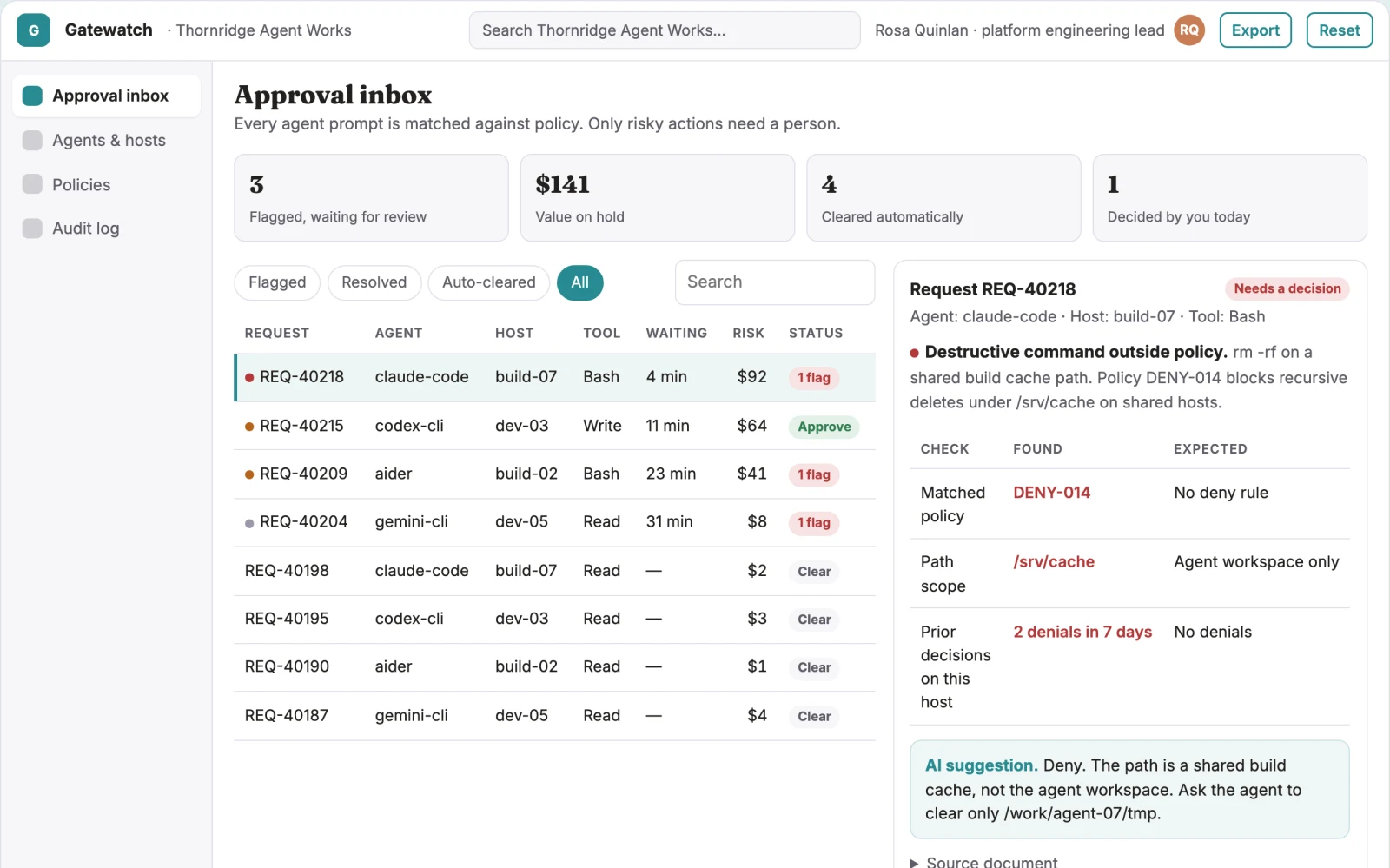Screen dimensions: 1390x868
Task: Select row REQ-40218
Action: tap(554, 377)
